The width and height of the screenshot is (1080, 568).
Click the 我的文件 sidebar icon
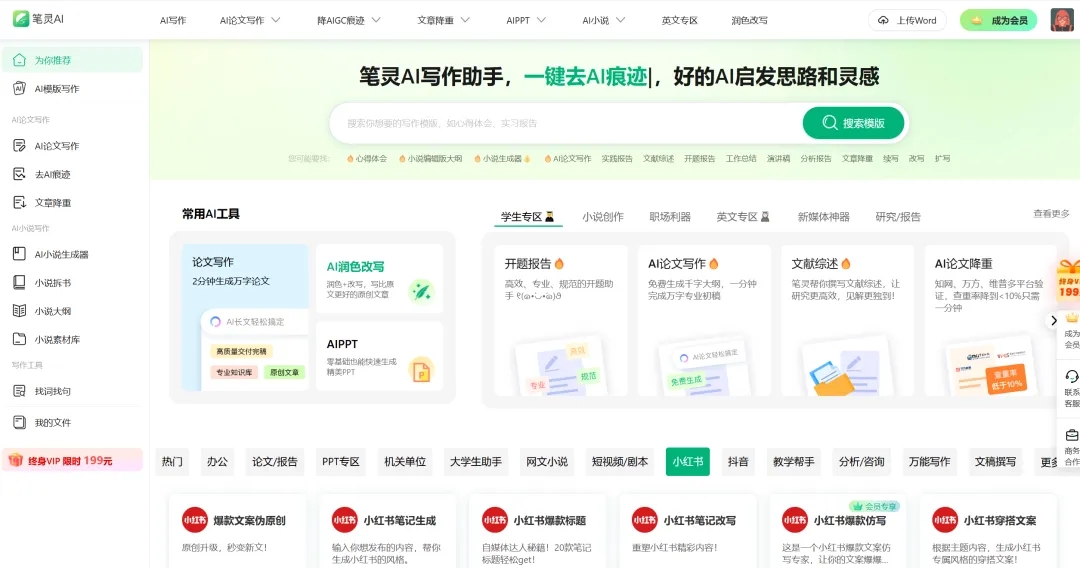[19, 422]
